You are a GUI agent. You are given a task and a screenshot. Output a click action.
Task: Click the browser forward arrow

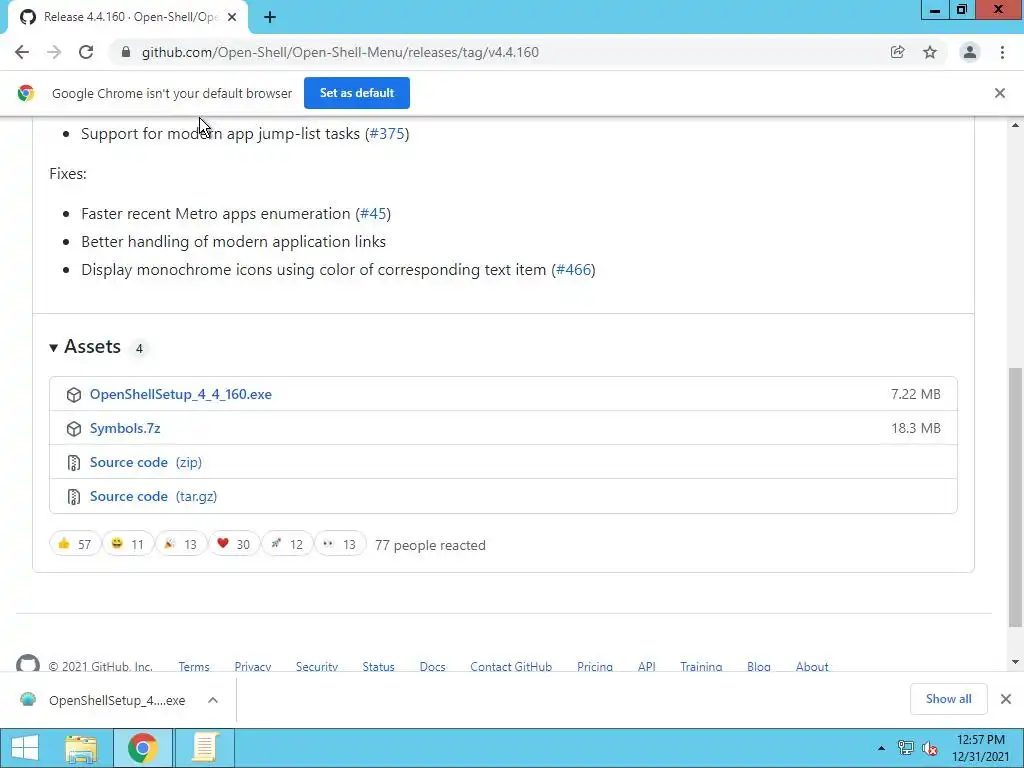(x=54, y=52)
